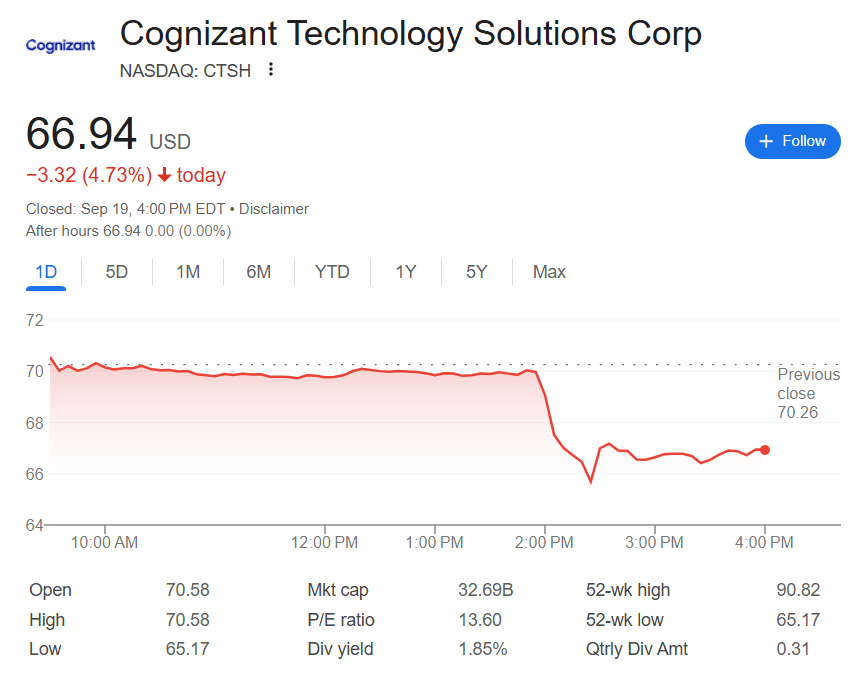Show the 1M price chart

coord(188,272)
